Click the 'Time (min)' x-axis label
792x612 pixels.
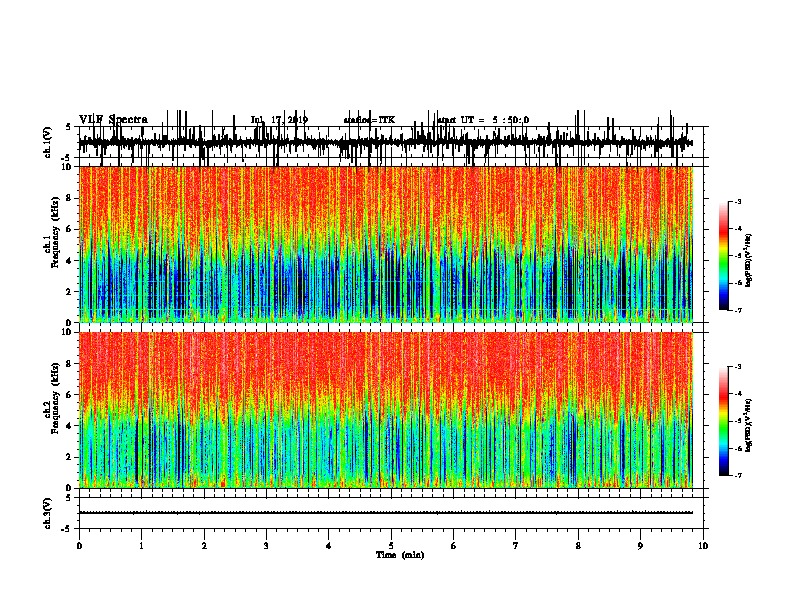[400, 555]
